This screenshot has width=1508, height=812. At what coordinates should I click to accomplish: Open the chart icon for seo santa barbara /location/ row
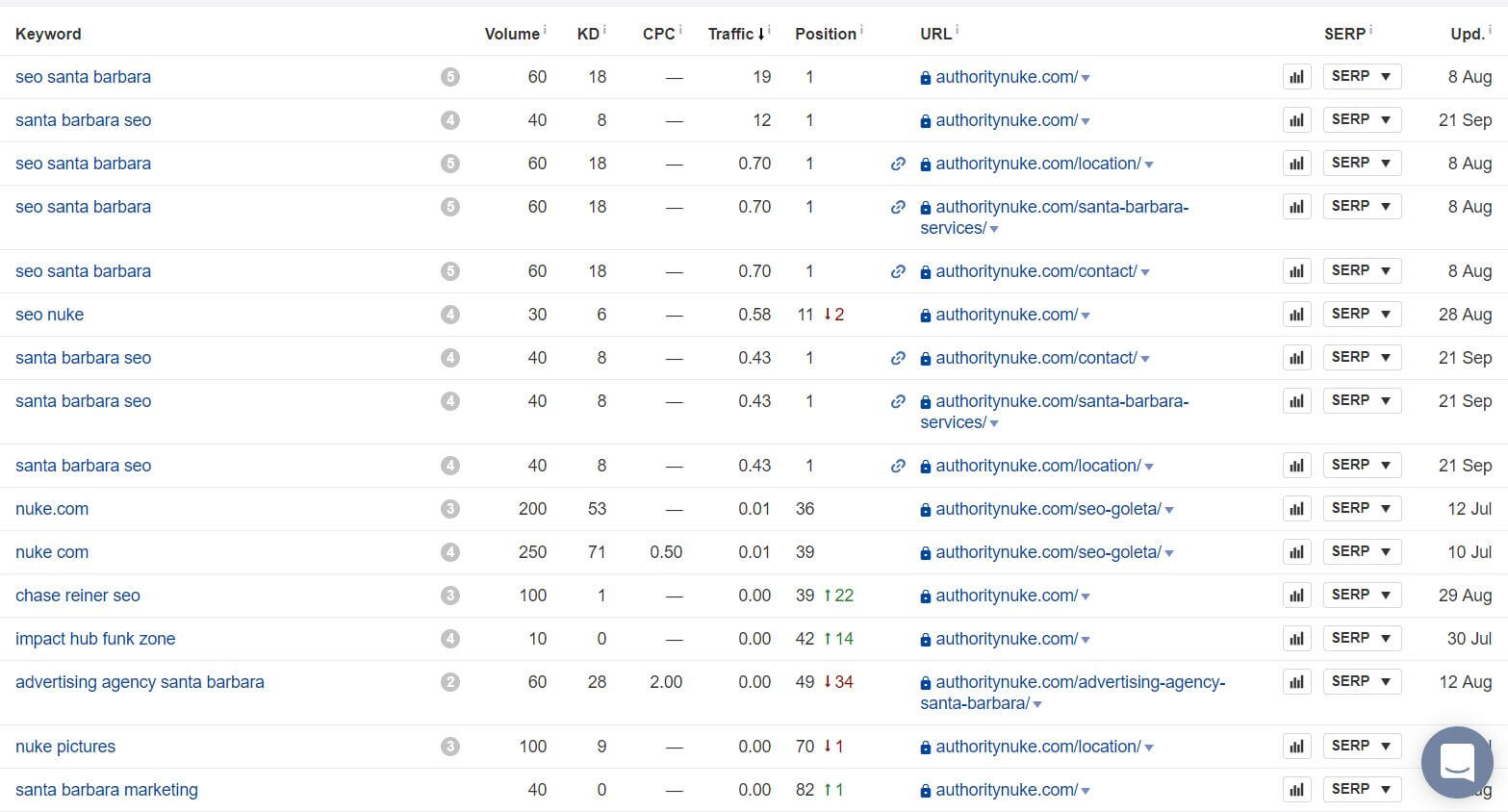pyautogui.click(x=1296, y=164)
